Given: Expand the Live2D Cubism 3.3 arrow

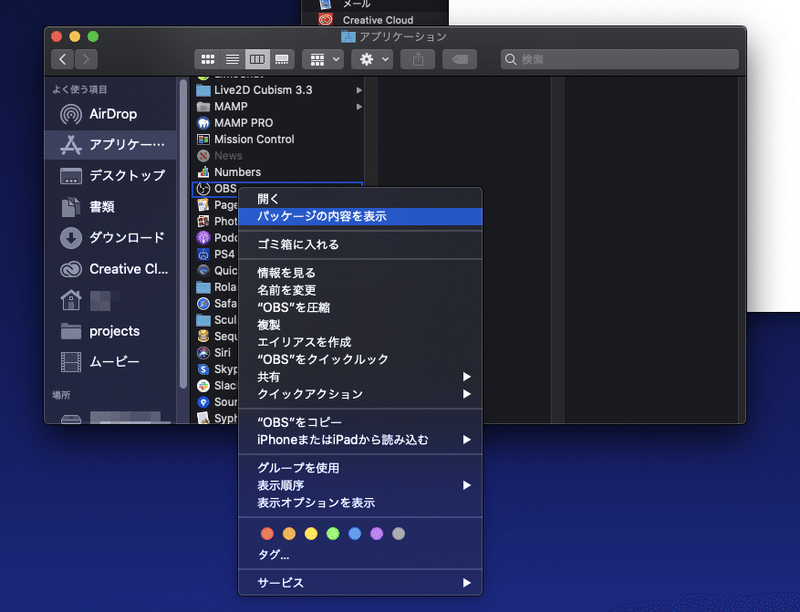Looking at the screenshot, I should (359, 90).
